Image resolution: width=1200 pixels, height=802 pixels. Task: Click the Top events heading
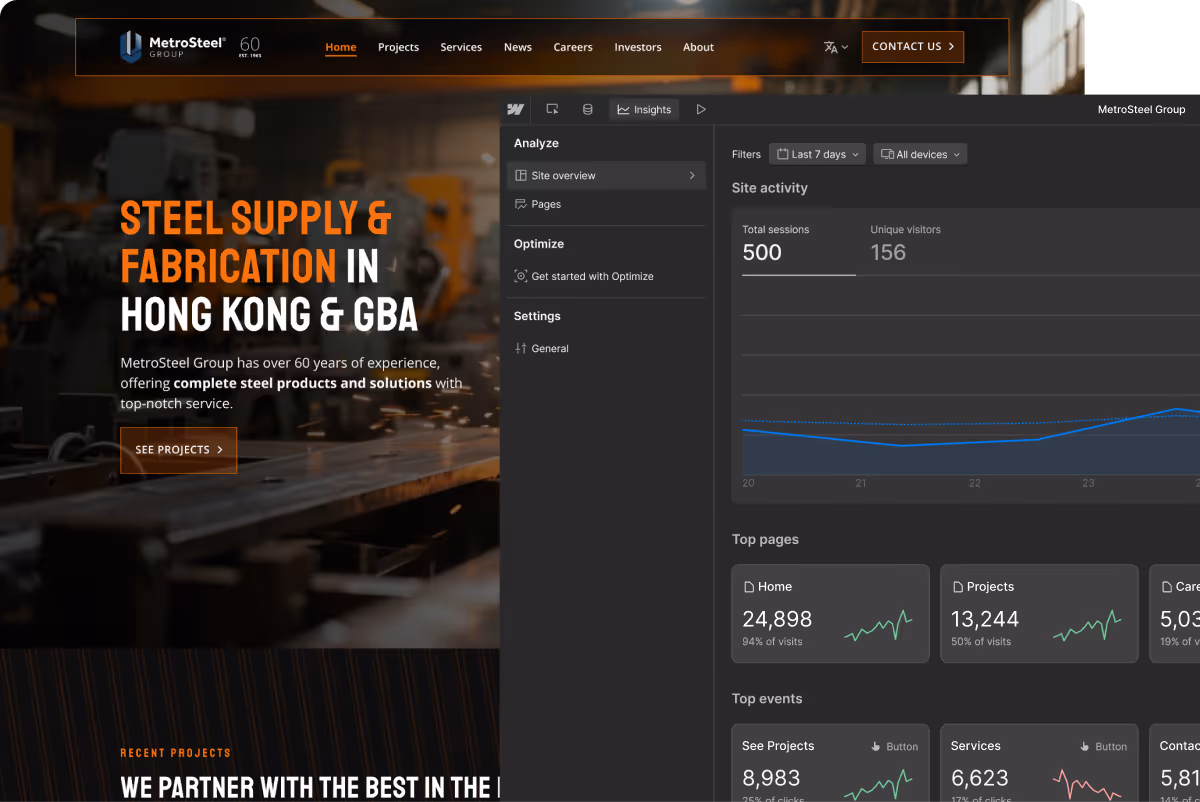(x=767, y=699)
